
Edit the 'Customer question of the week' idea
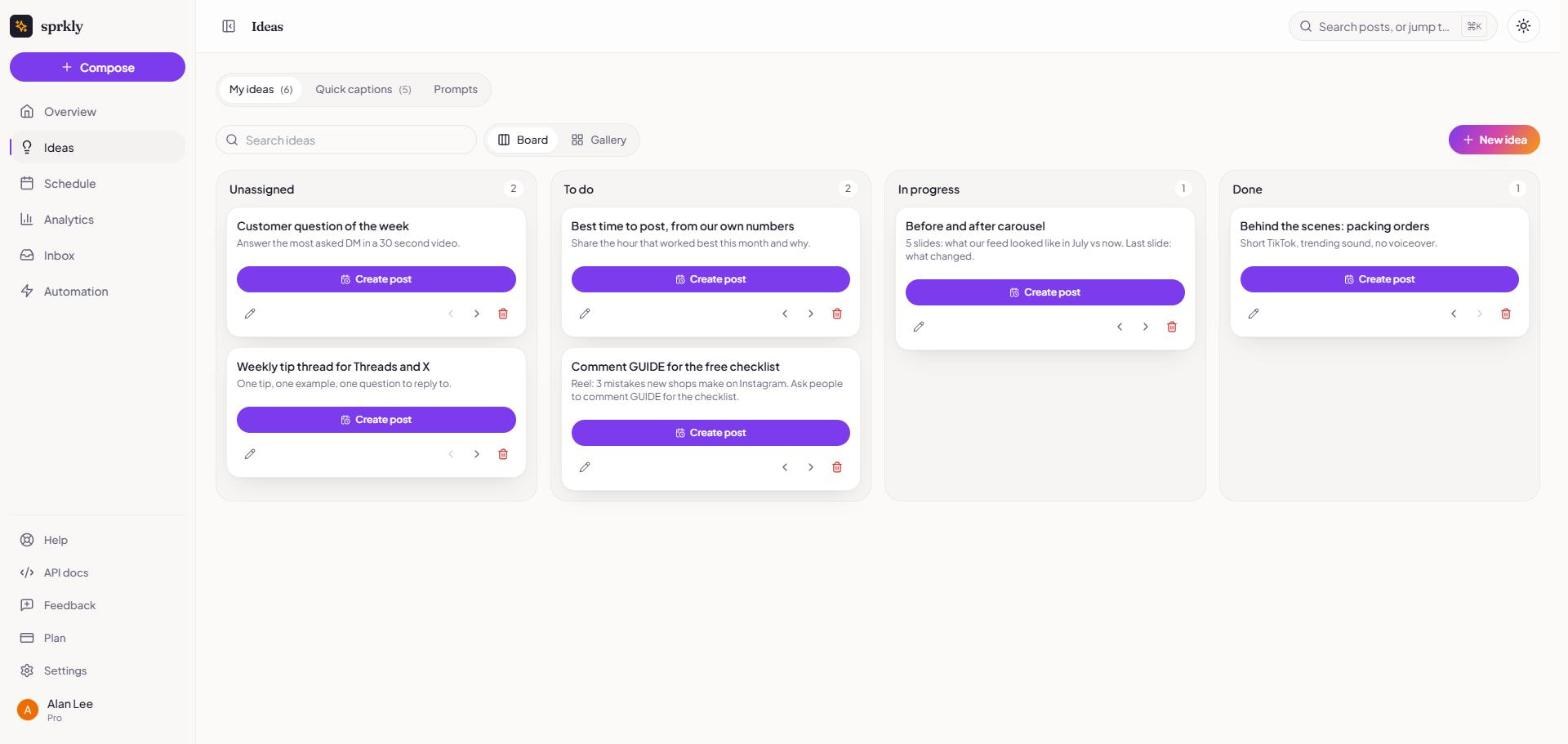click(x=250, y=314)
